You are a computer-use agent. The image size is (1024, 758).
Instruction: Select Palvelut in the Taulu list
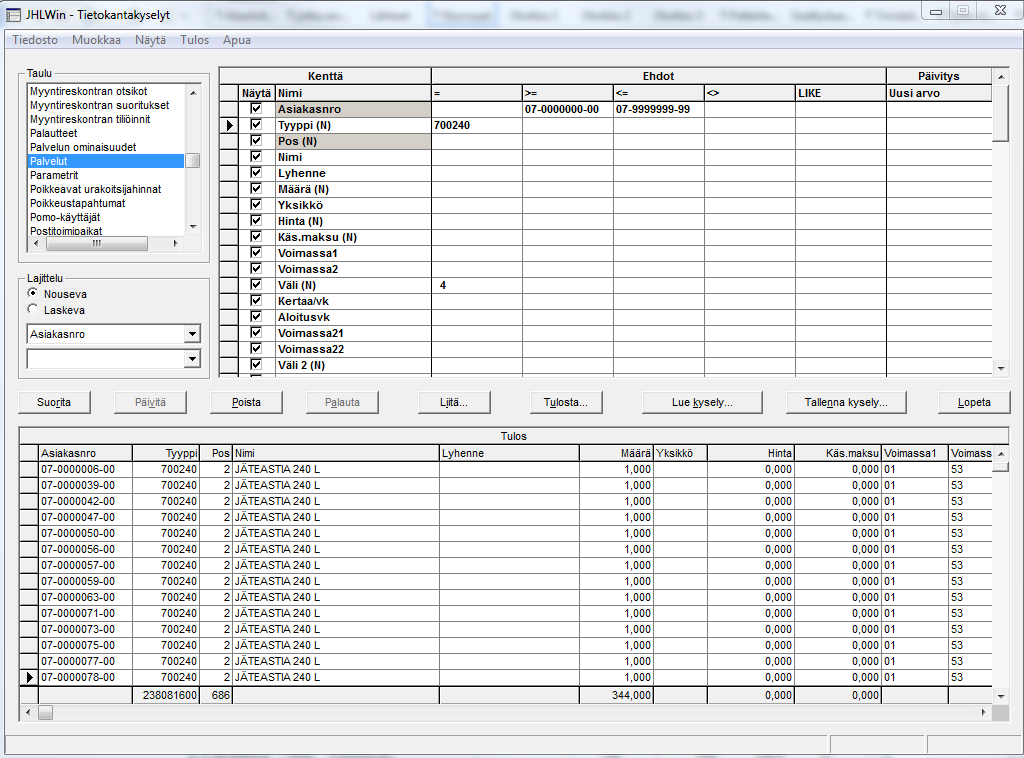(106, 161)
